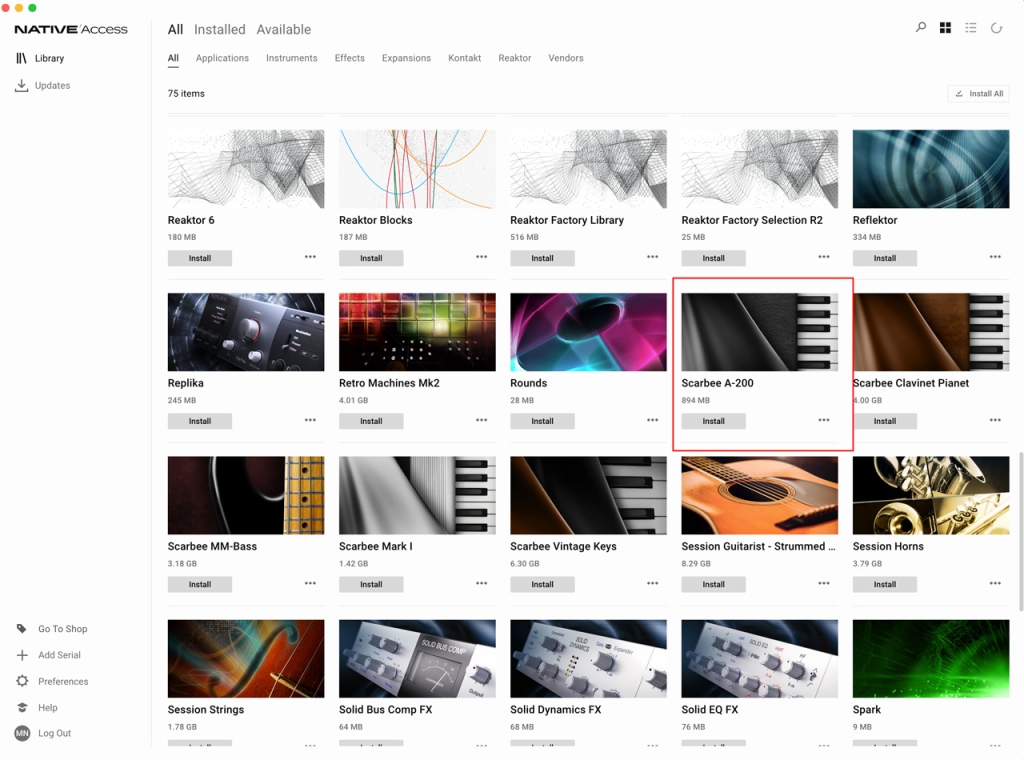The image size is (1024, 760).
Task: Click the Log Out link
Action: pos(54,733)
